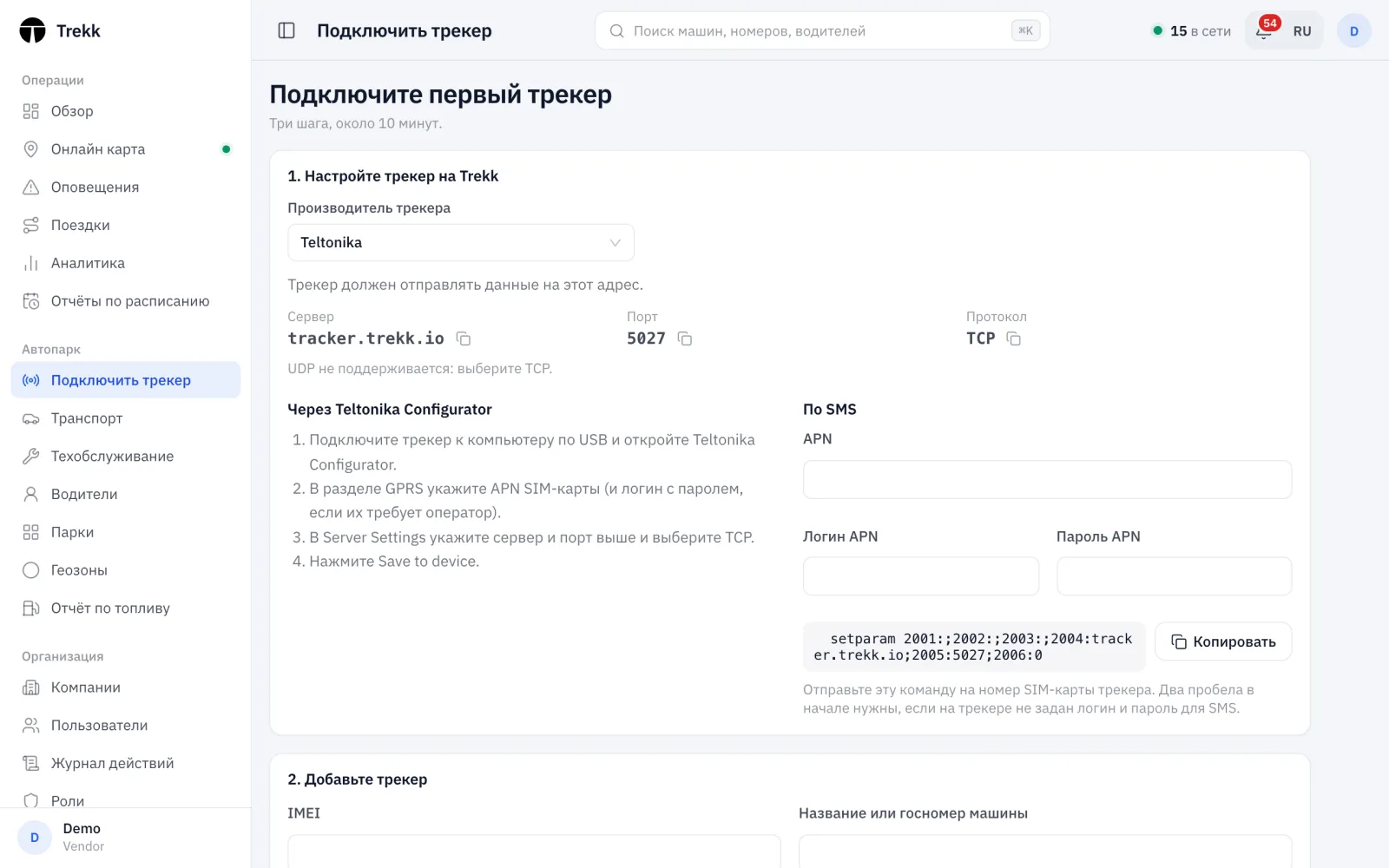Click the setparam SMS command text
The image size is (1389, 868).
pyautogui.click(x=973, y=647)
